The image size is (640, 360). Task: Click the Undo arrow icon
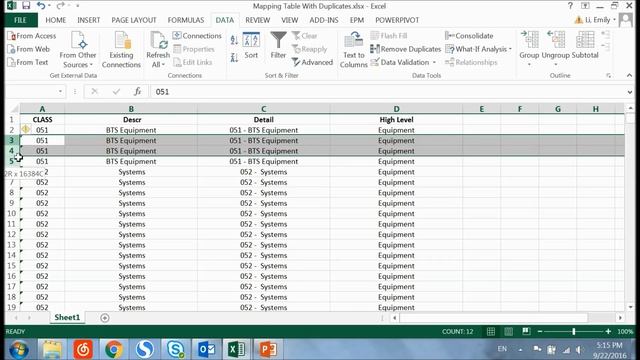point(40,6)
